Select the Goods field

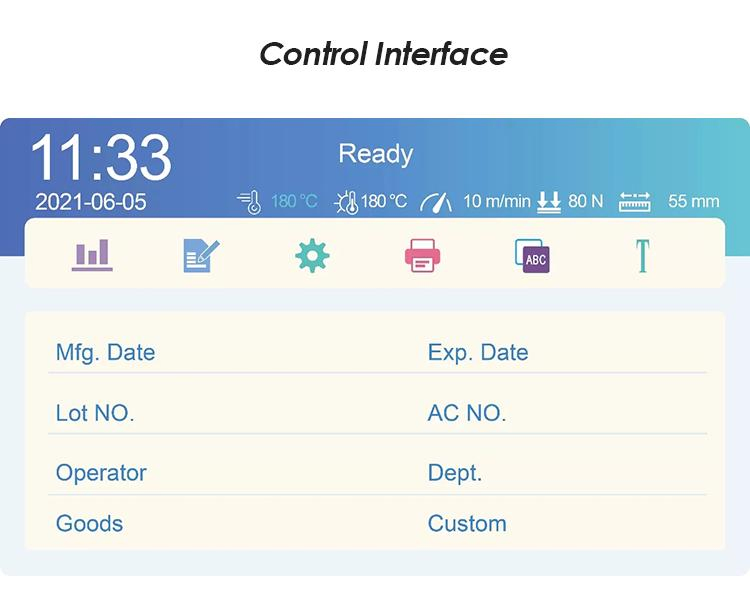(x=89, y=523)
